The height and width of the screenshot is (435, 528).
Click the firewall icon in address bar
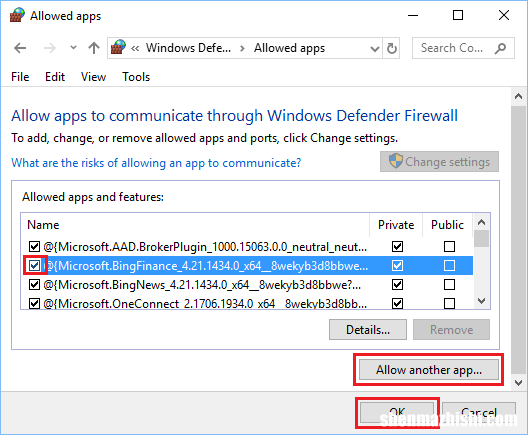[x=118, y=47]
